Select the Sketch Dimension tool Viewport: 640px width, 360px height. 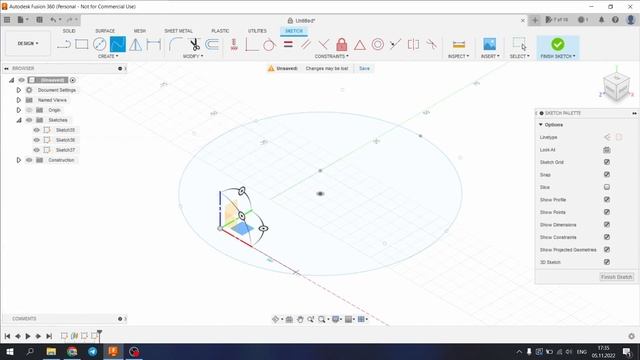tap(153, 44)
